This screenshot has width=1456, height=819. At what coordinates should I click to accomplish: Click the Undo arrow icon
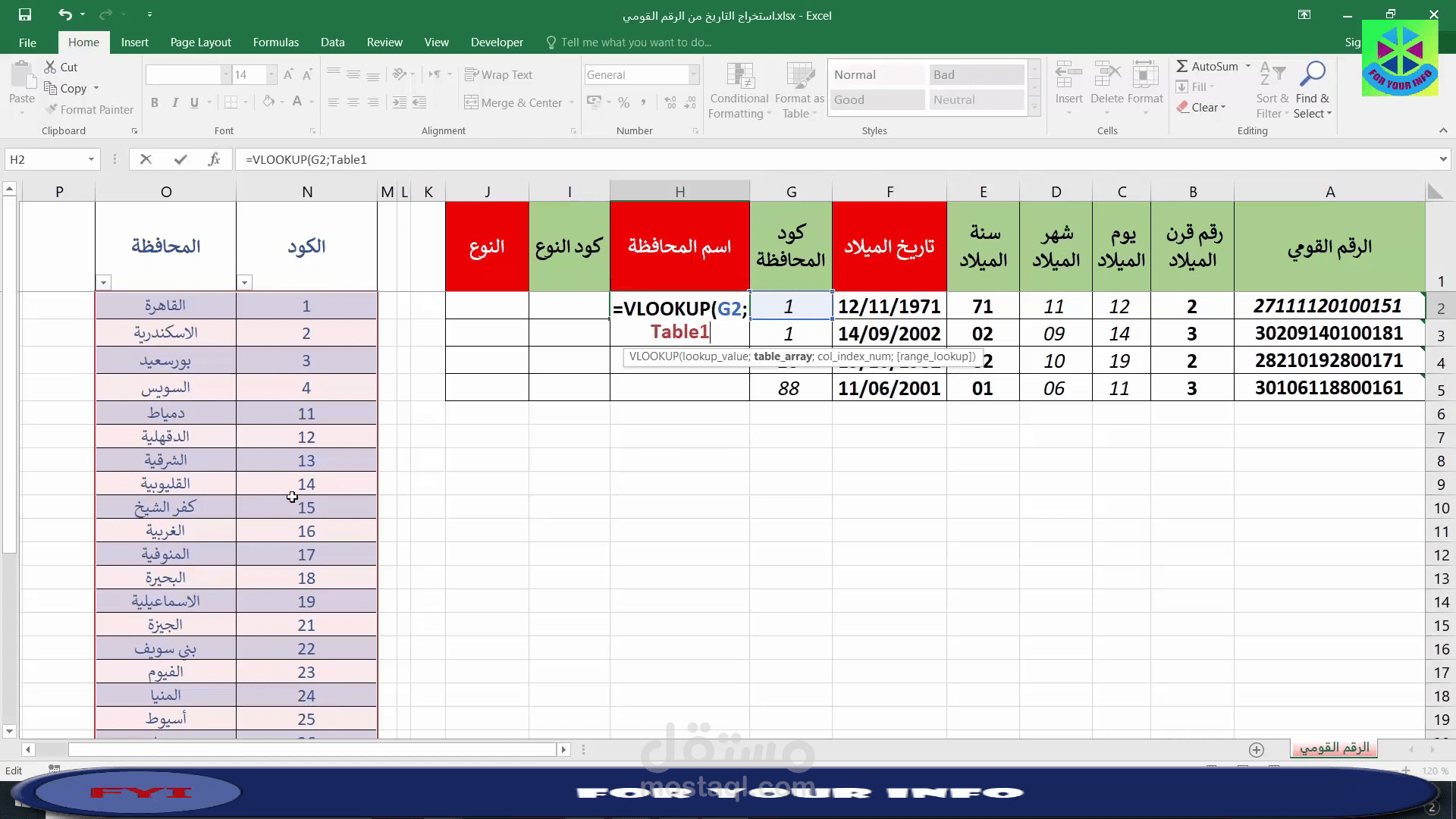coord(65,14)
